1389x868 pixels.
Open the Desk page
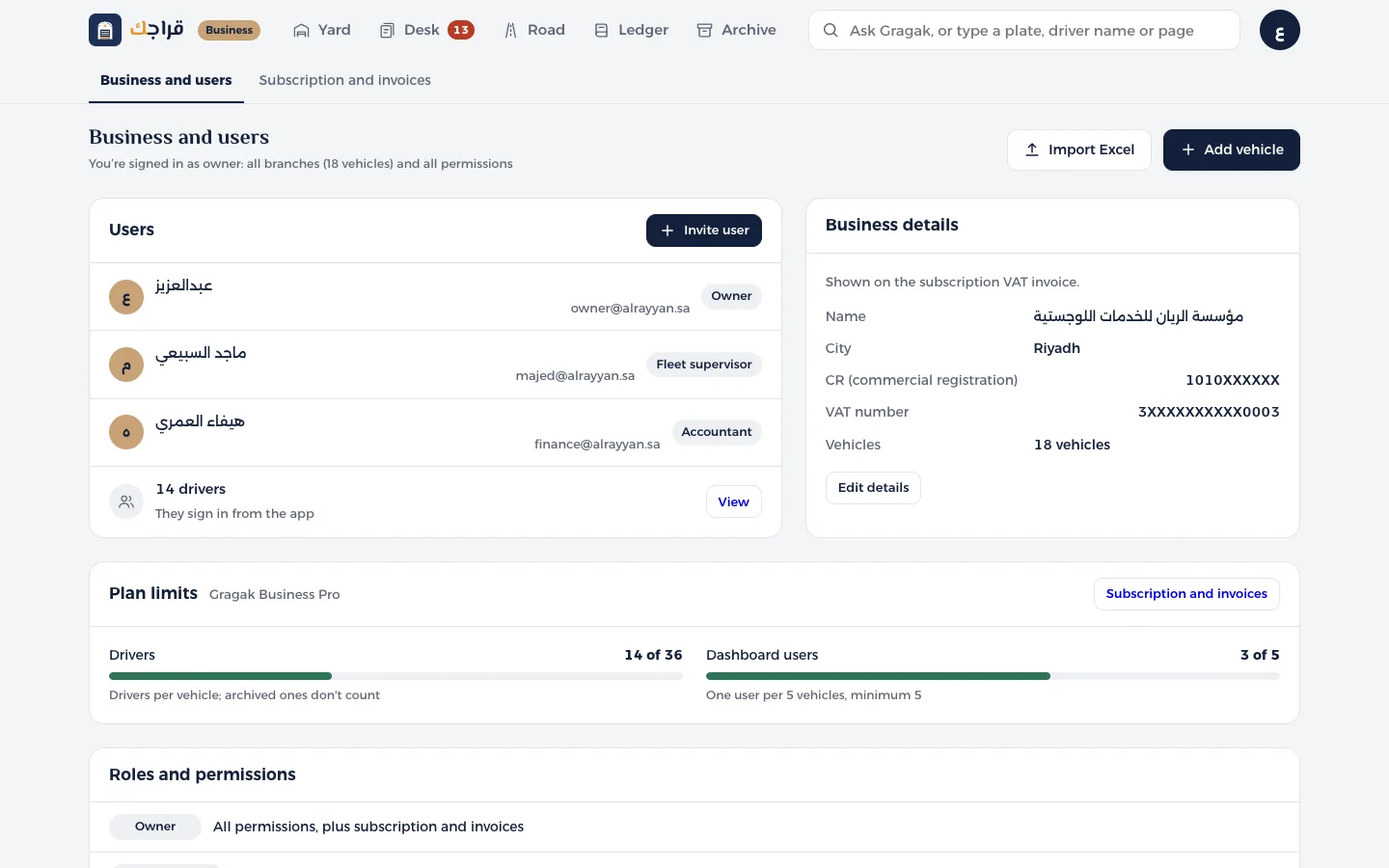pyautogui.click(x=425, y=30)
